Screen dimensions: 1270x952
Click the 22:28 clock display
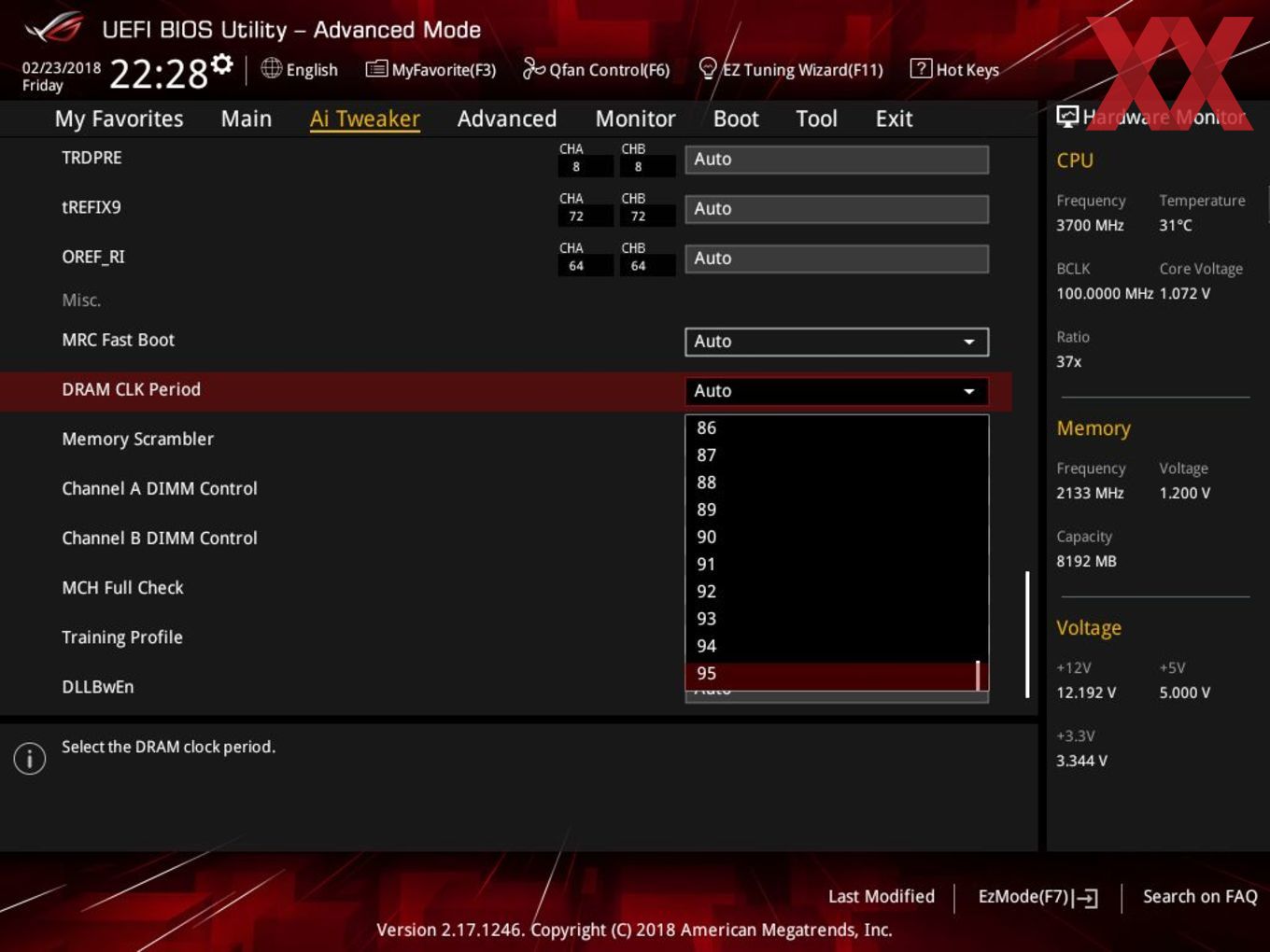pyautogui.click(x=159, y=74)
